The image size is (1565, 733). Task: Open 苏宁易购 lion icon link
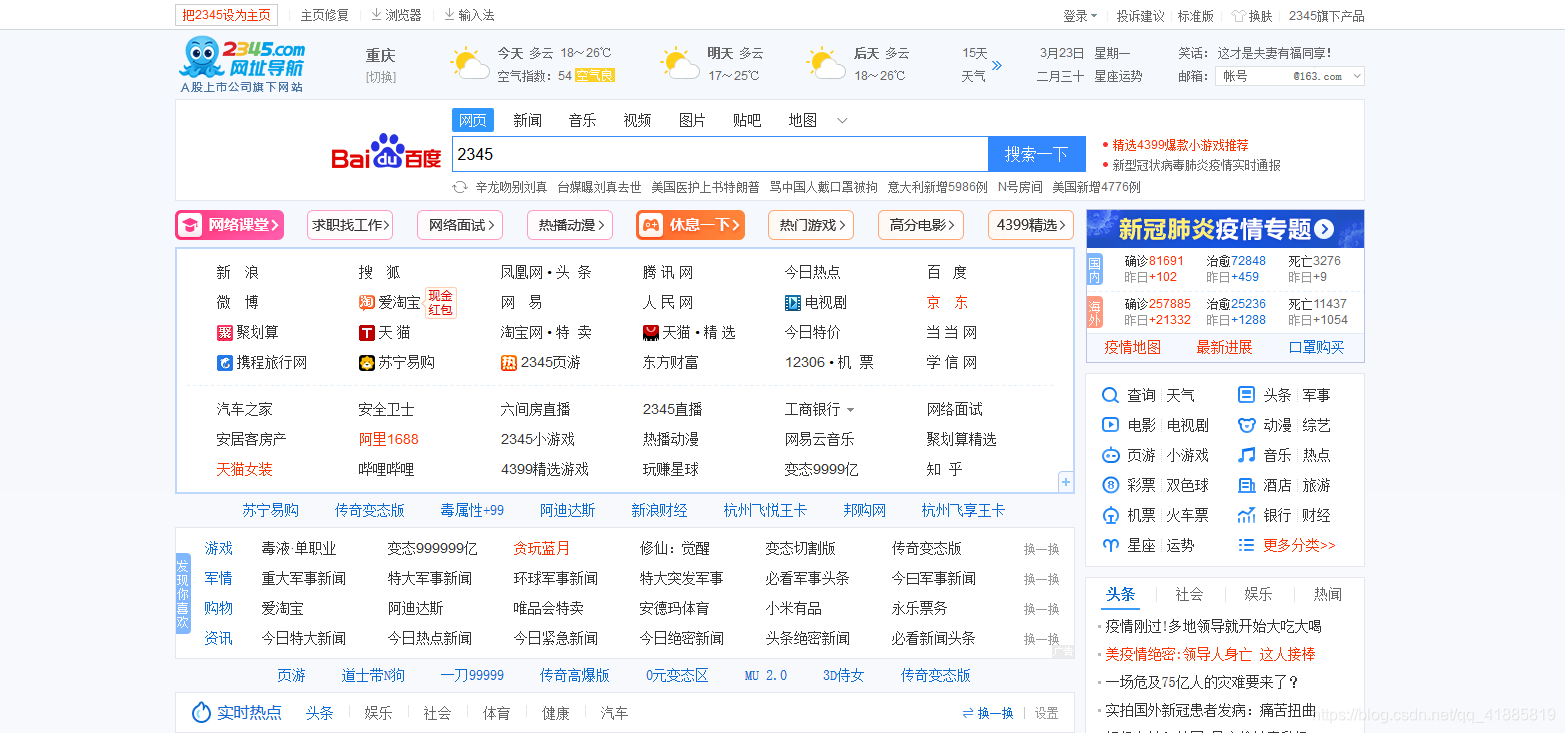click(396, 362)
